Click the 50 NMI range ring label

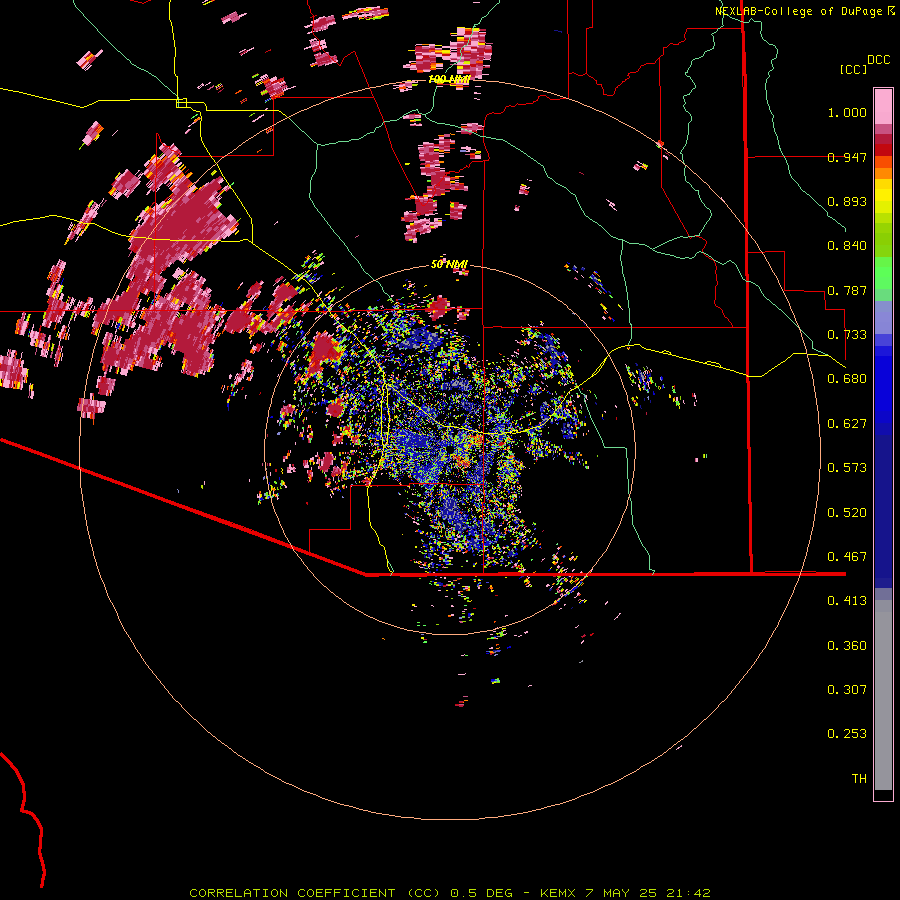449,265
